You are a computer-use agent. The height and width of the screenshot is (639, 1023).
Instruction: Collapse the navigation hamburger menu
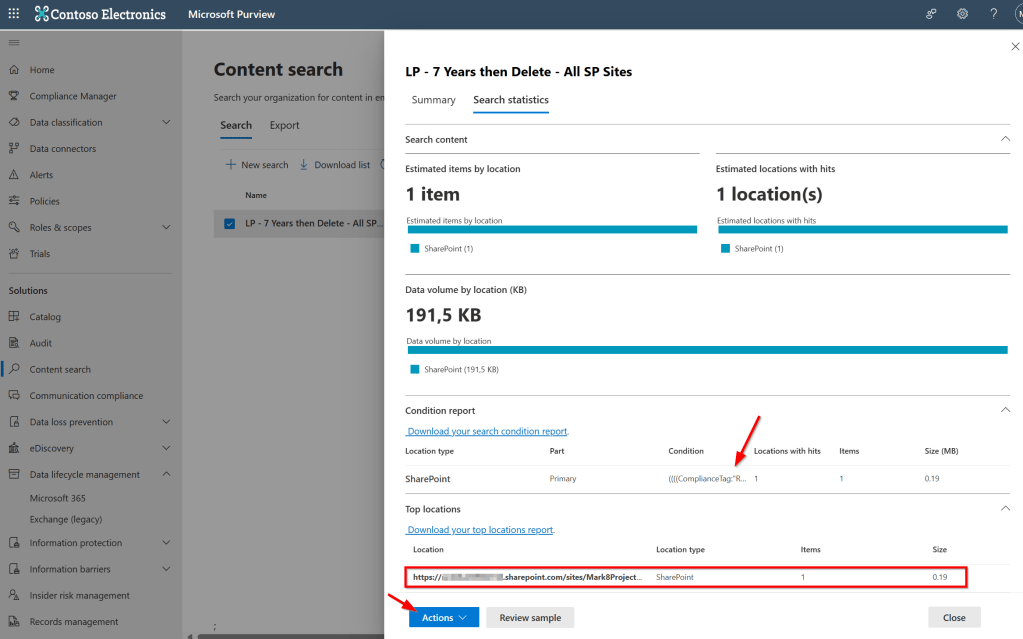click(x=13, y=42)
